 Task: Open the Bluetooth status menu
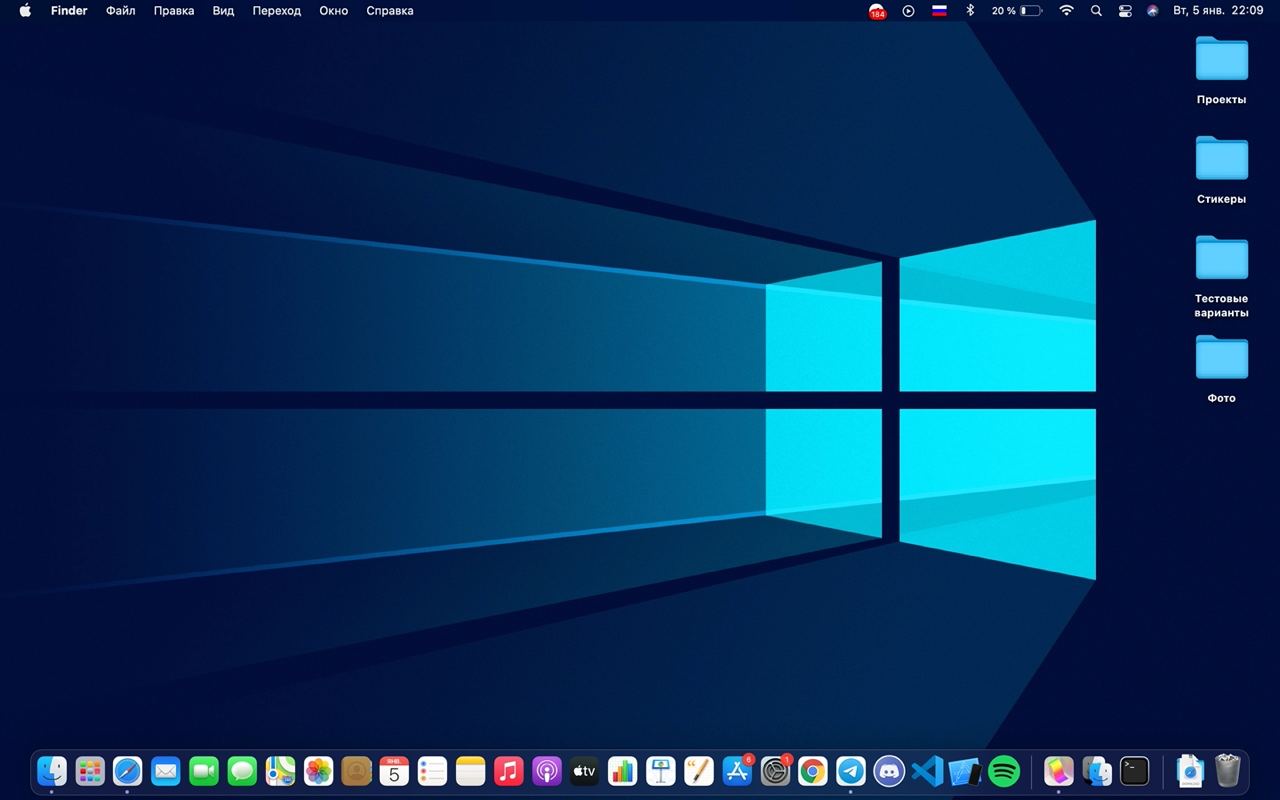pyautogui.click(x=969, y=11)
